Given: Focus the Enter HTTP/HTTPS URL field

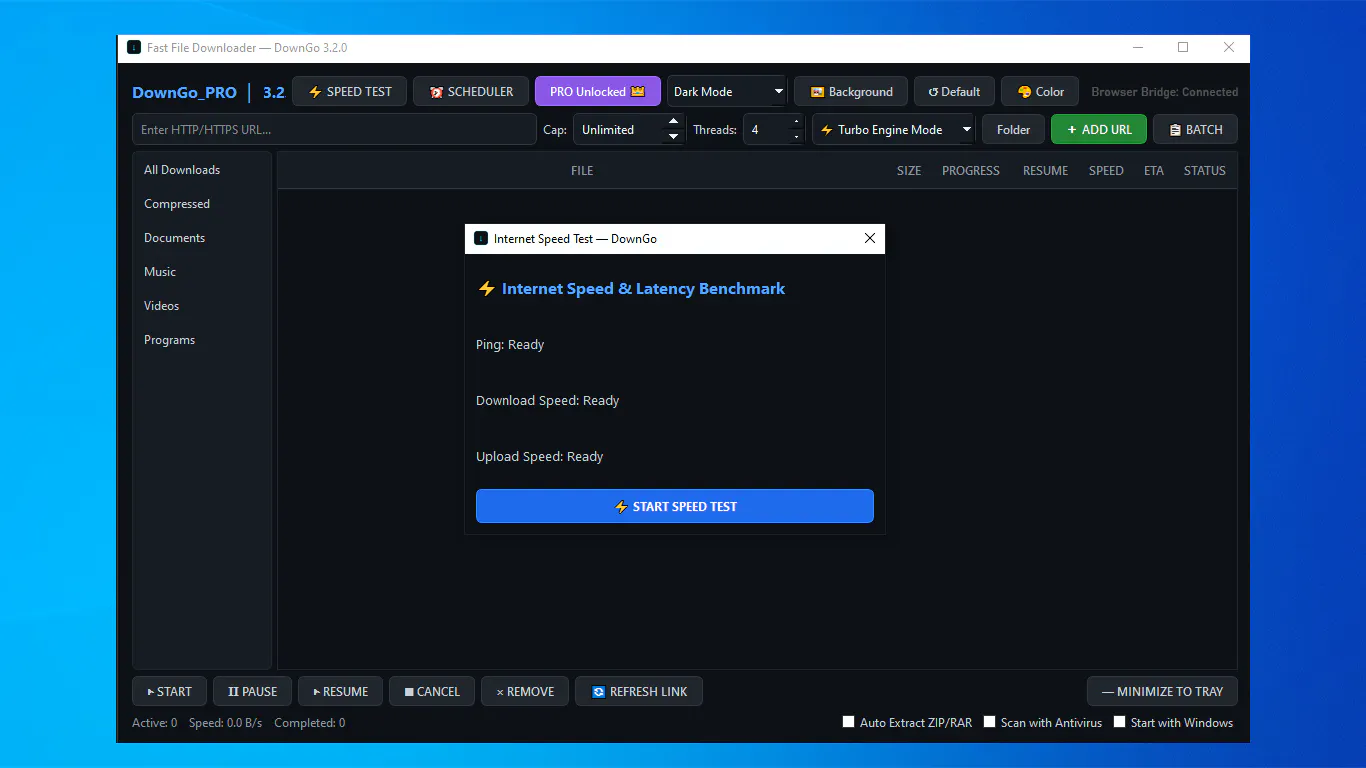Looking at the screenshot, I should click(334, 129).
